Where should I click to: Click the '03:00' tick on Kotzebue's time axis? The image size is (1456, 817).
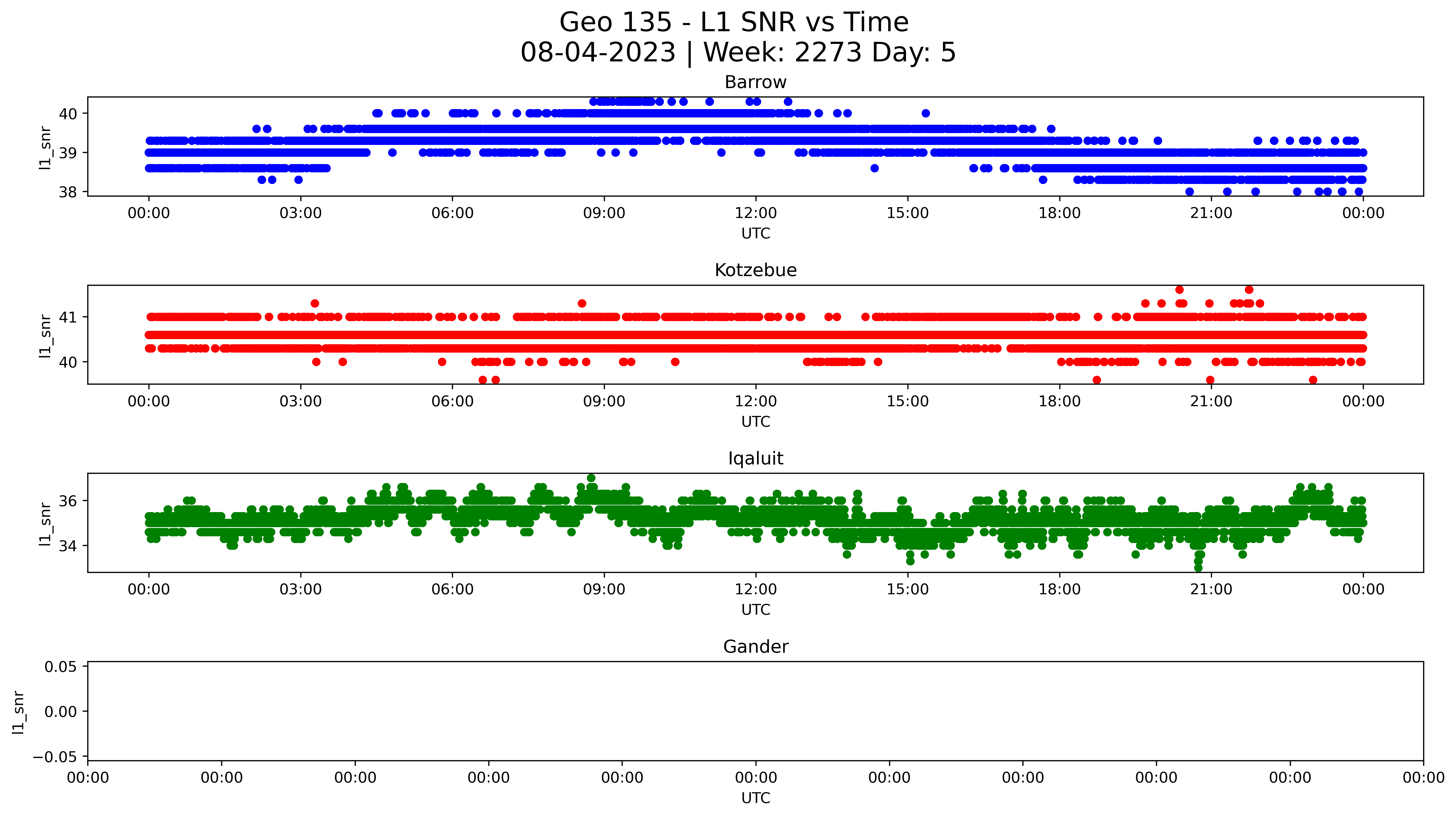coord(301,402)
